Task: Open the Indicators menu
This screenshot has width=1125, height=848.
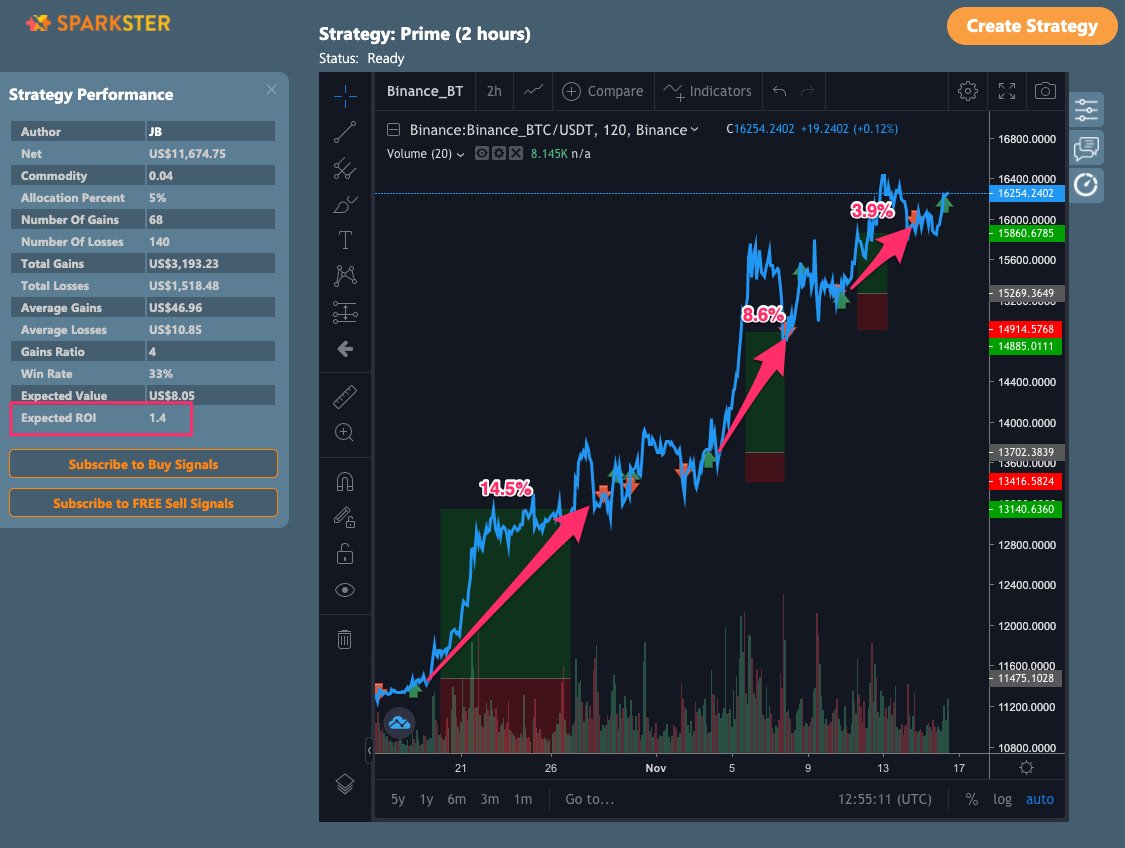Action: [x=707, y=91]
